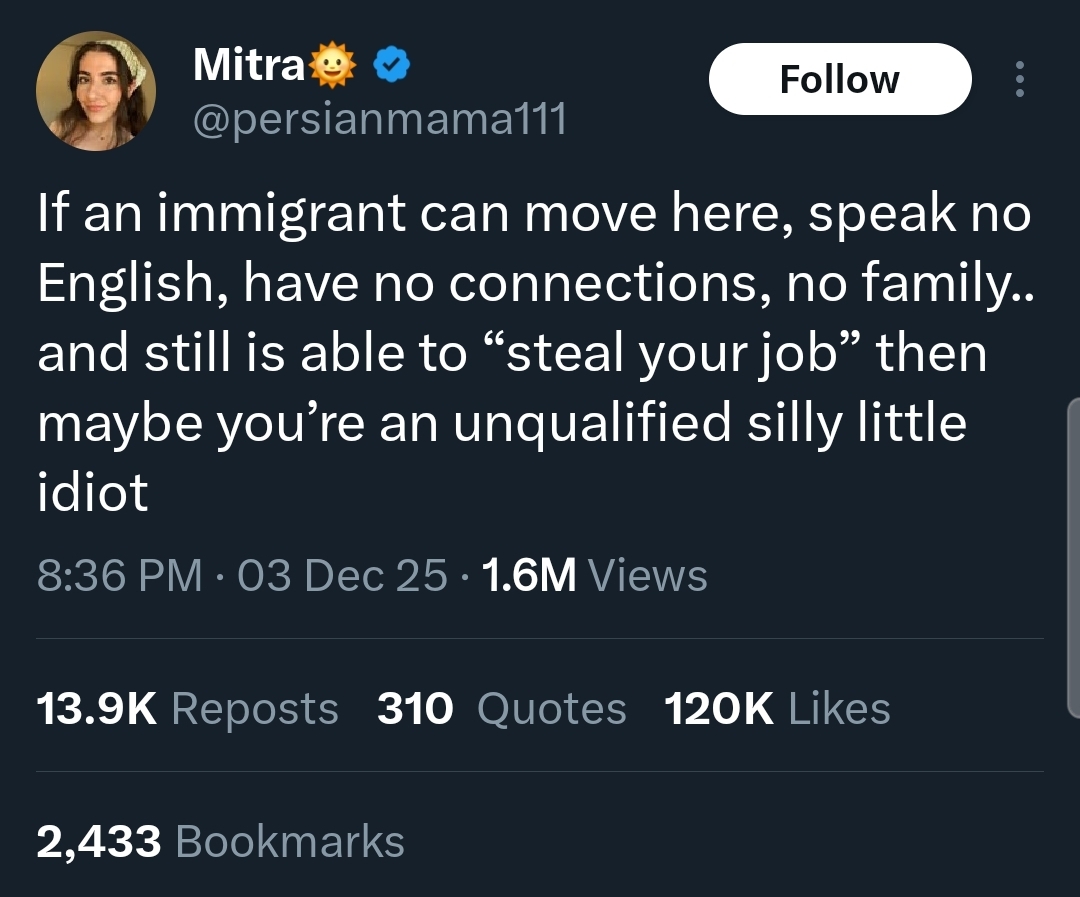Click the 8:36 PM timestamp
The height and width of the screenshot is (897, 1080).
(x=119, y=576)
